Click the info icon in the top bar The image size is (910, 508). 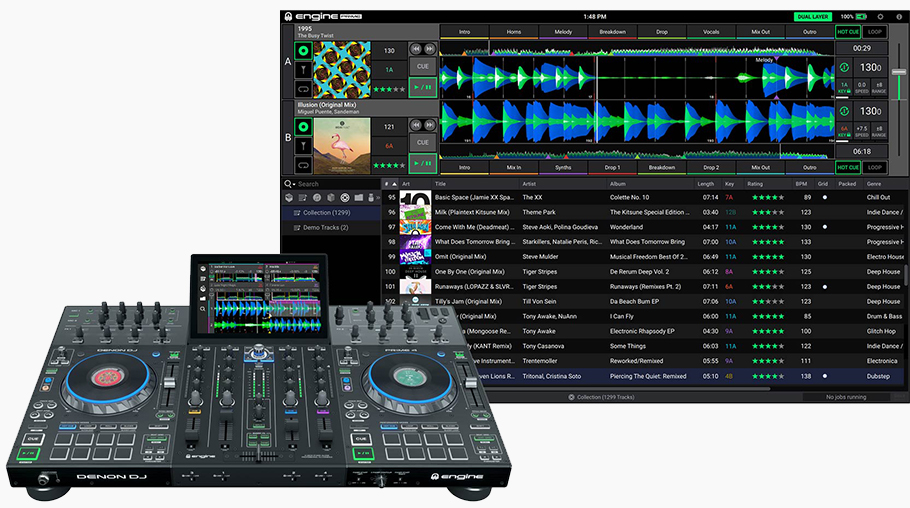(899, 17)
